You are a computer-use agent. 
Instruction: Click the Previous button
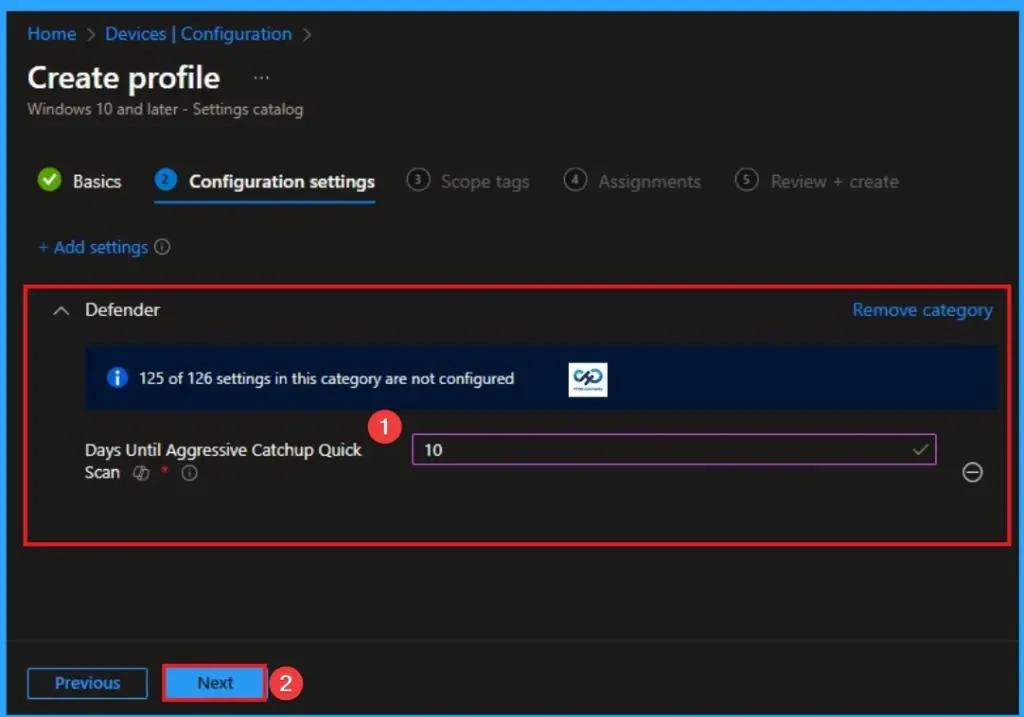click(87, 683)
